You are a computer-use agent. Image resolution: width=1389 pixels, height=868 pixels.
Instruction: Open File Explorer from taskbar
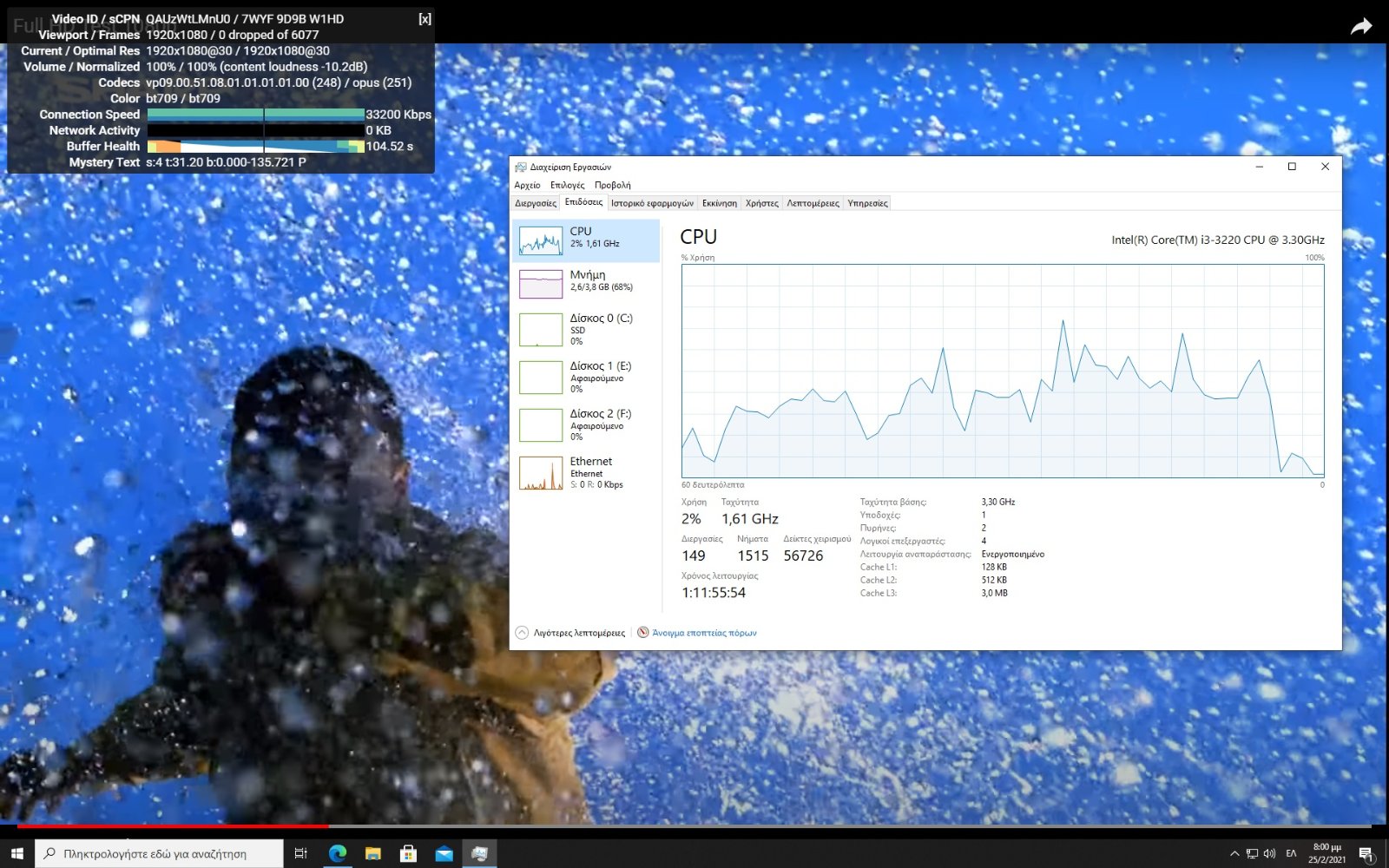pos(373,853)
